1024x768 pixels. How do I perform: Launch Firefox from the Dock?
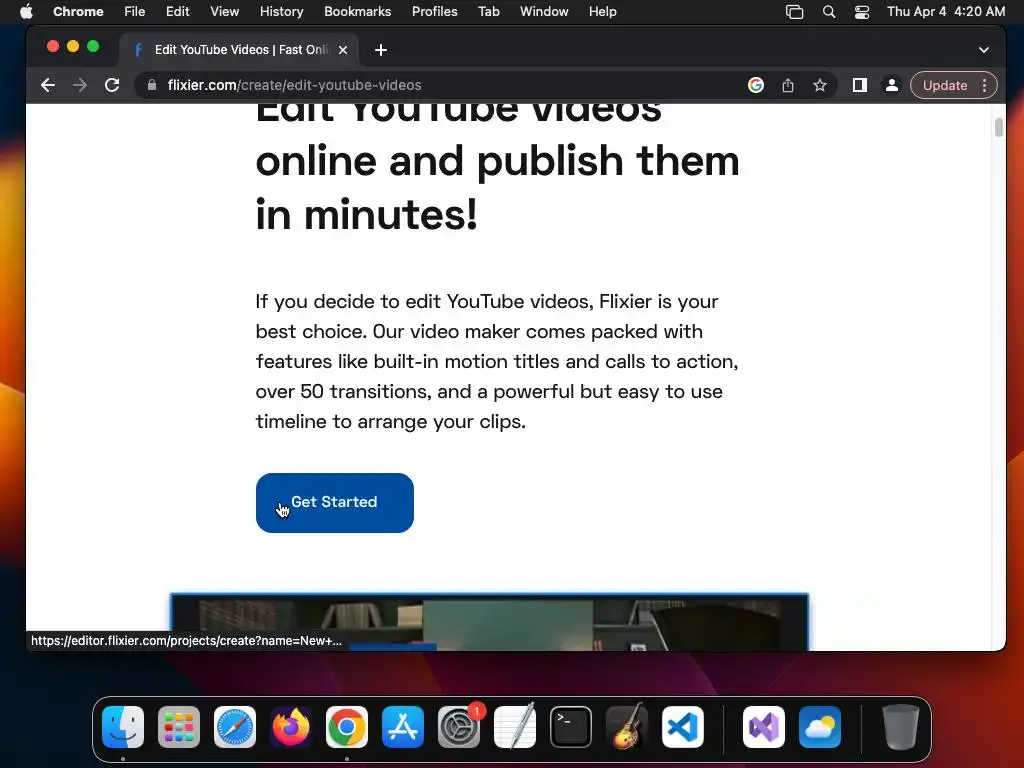(291, 727)
